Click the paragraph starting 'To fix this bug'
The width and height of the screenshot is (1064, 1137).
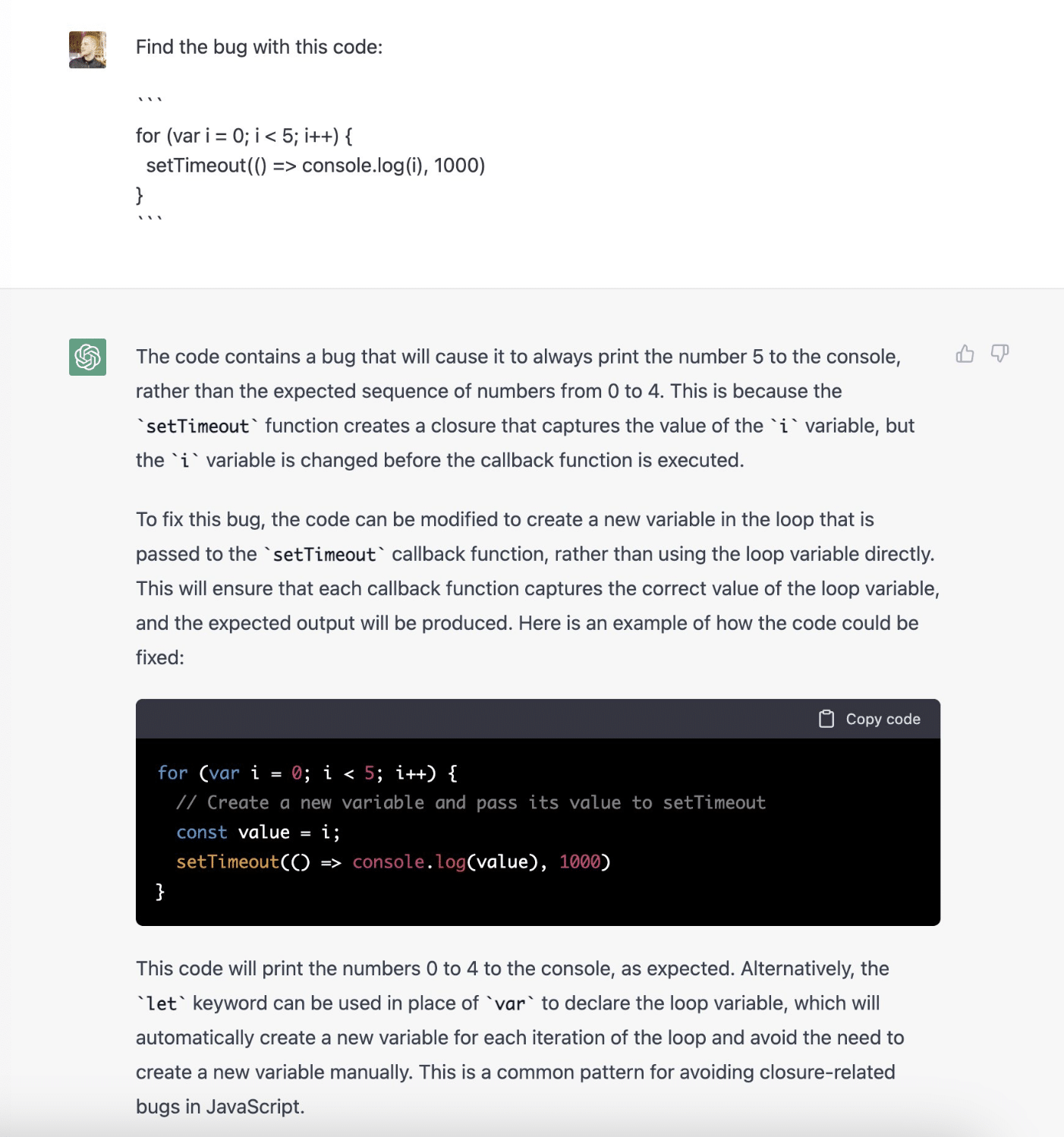point(538,588)
